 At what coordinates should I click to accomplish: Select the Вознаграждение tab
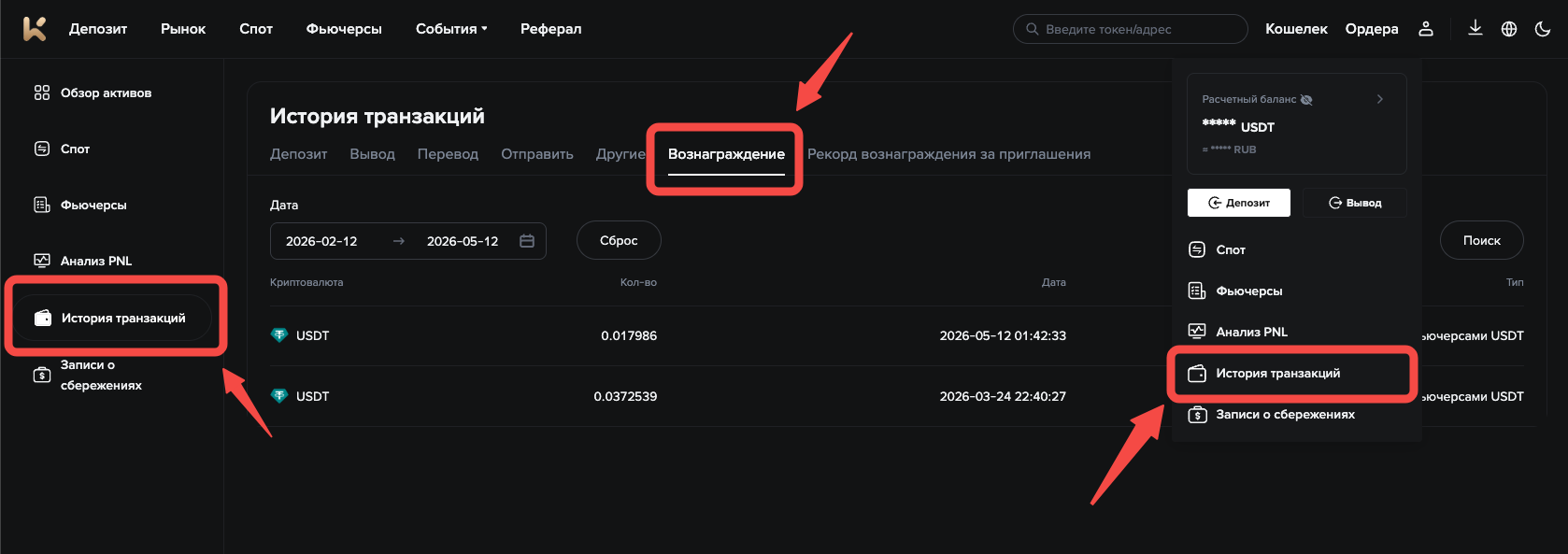tap(726, 154)
